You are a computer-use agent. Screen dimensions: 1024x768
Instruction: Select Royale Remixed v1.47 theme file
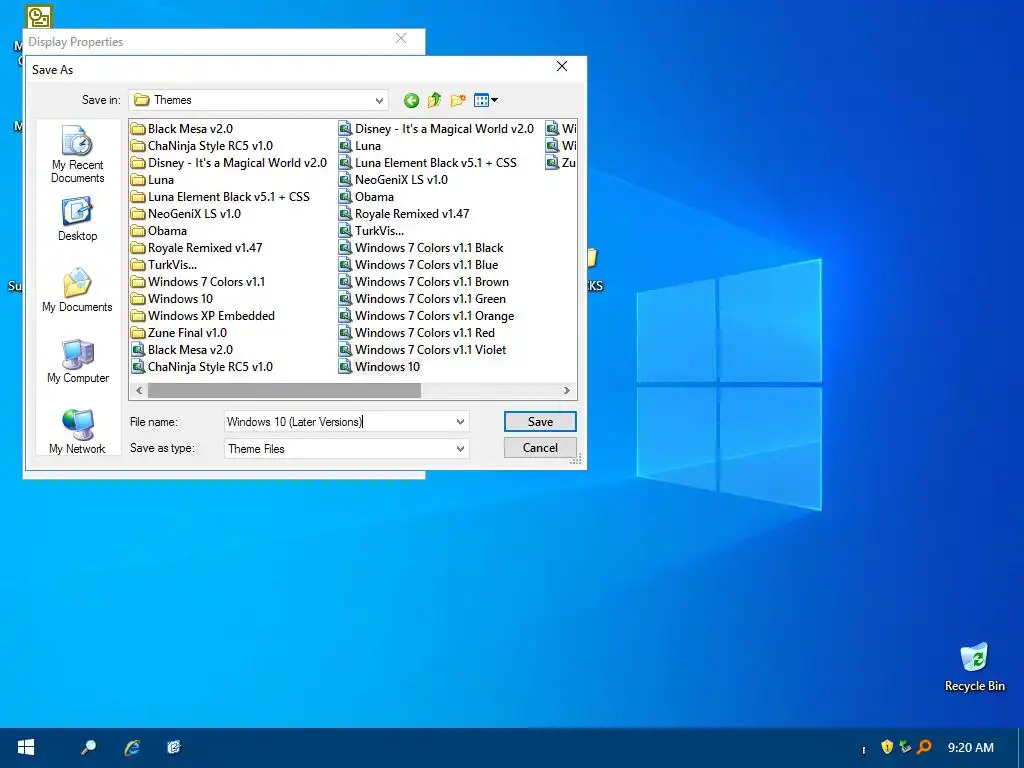(x=404, y=214)
